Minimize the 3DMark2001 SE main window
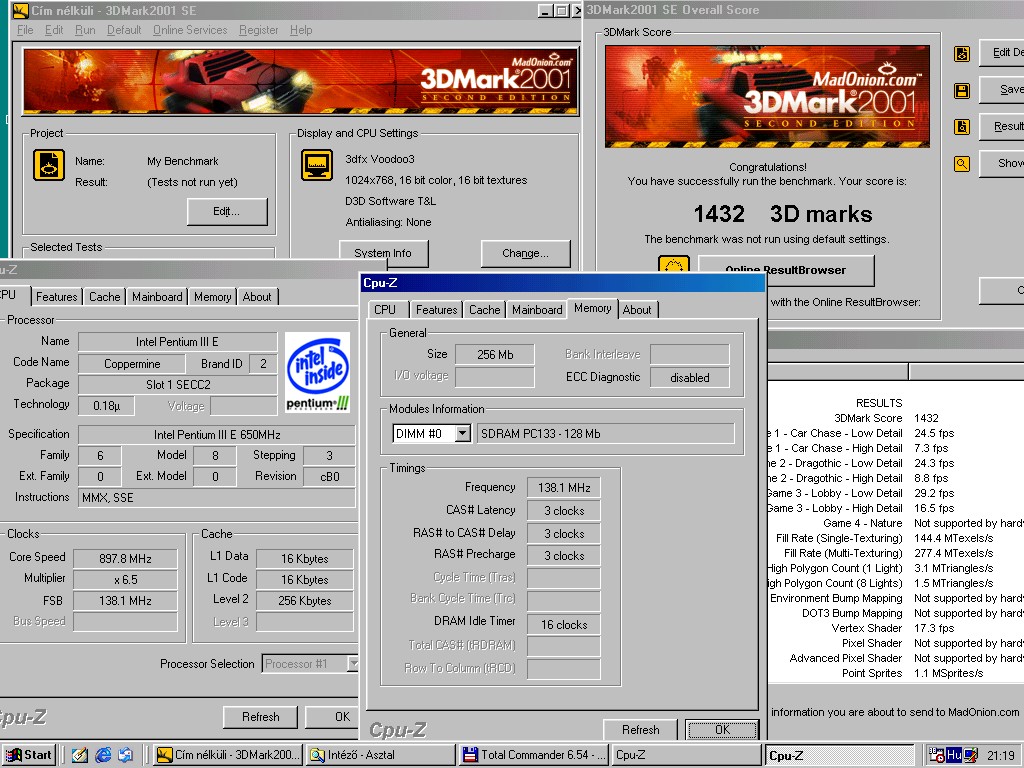The height and width of the screenshot is (768, 1024). coord(546,10)
